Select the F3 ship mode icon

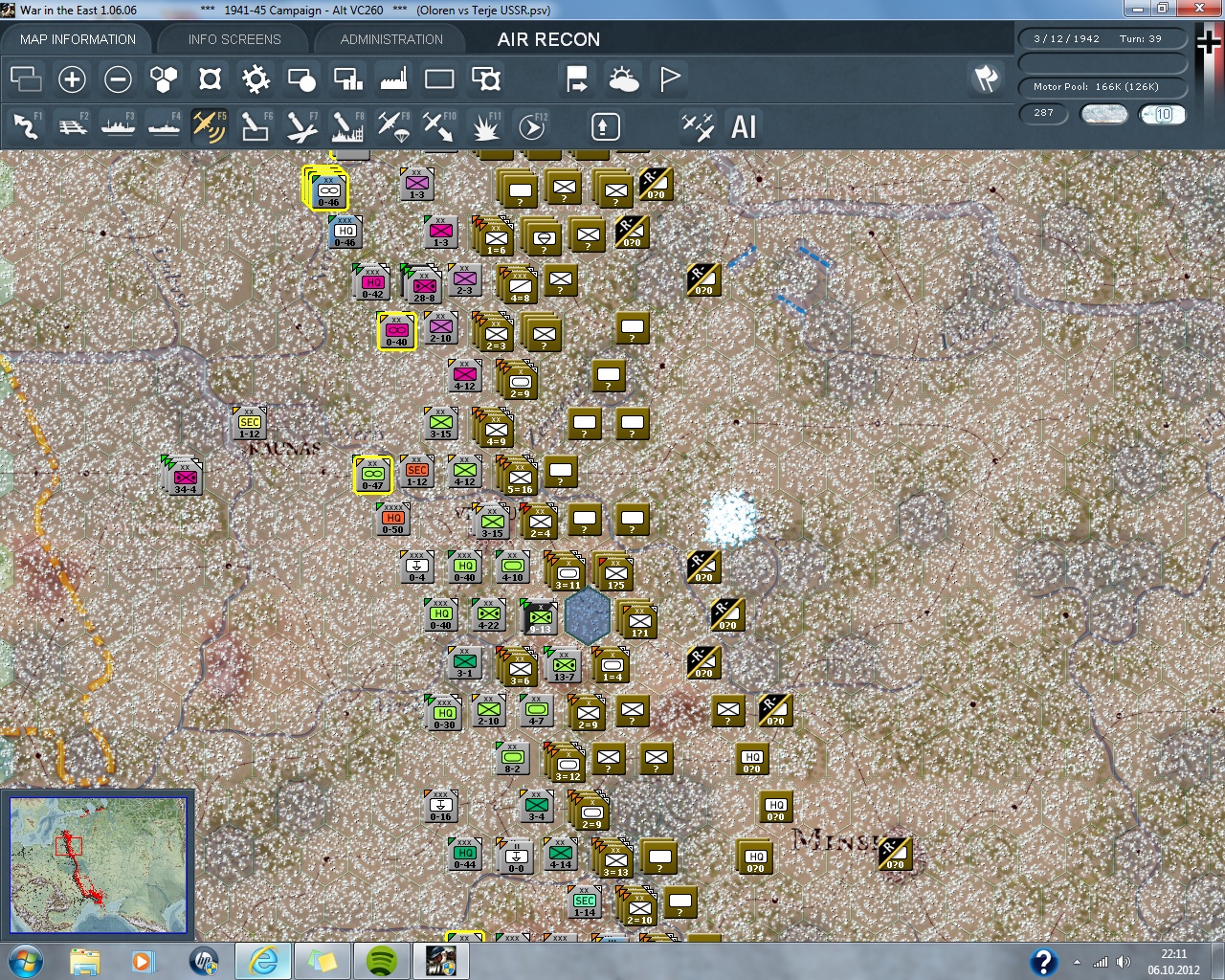click(x=118, y=126)
